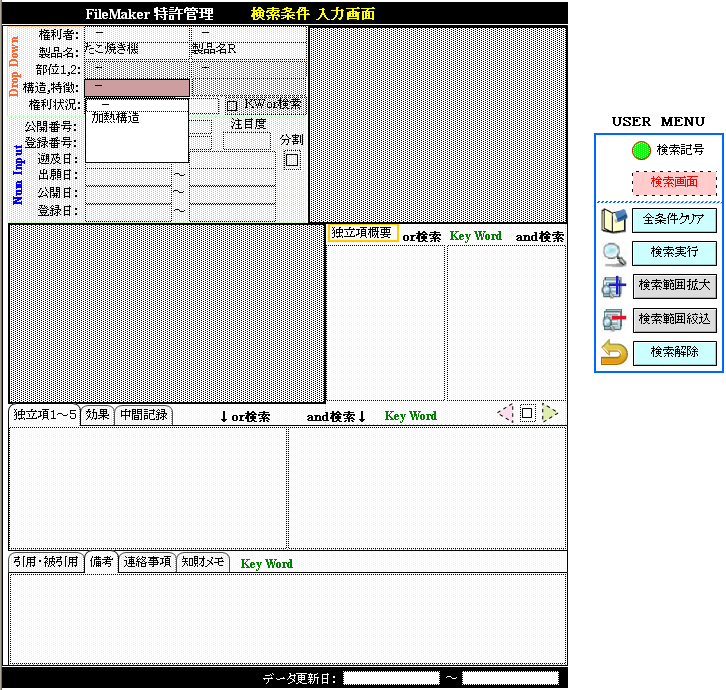Open the second 部位1,2 dropdown
726x690 pixels.
[x=248, y=69]
